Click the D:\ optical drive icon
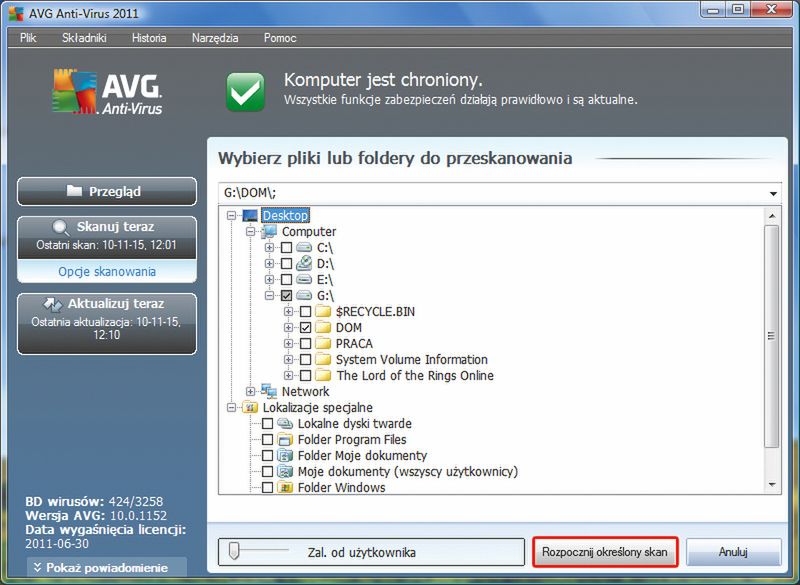Screen dimensions: 800x585 [304, 263]
